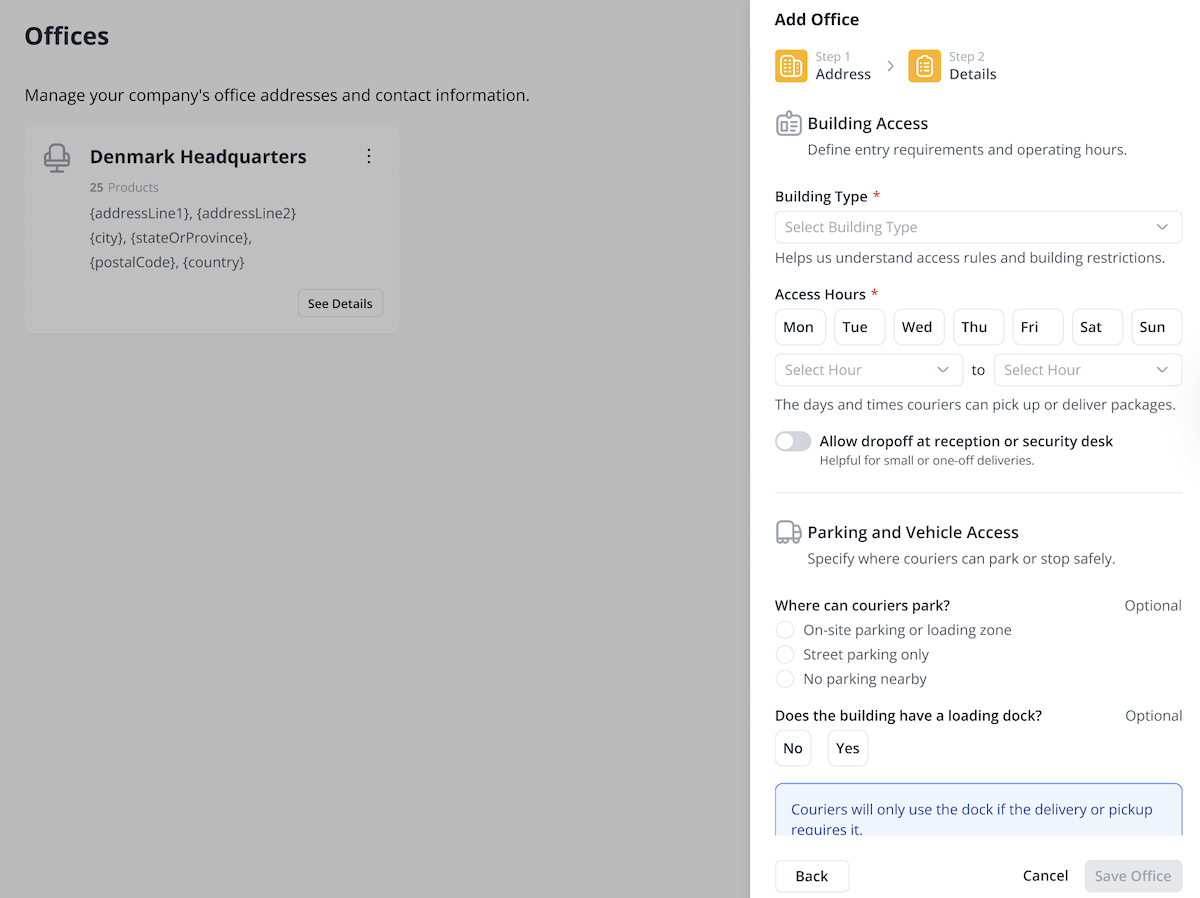Open the Select Building Type dropdown
Viewport: 1200px width, 898px height.
978,227
